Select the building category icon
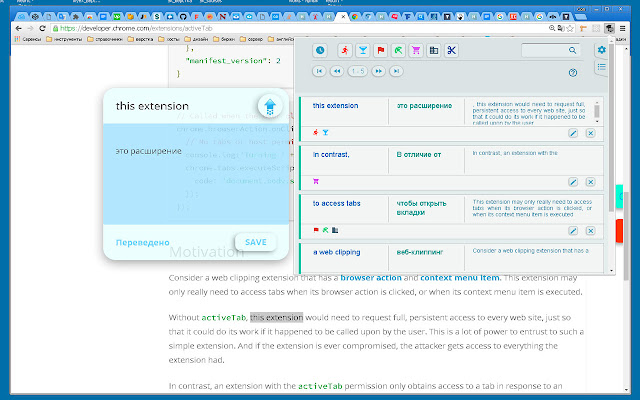The width and height of the screenshot is (640, 400). point(434,51)
